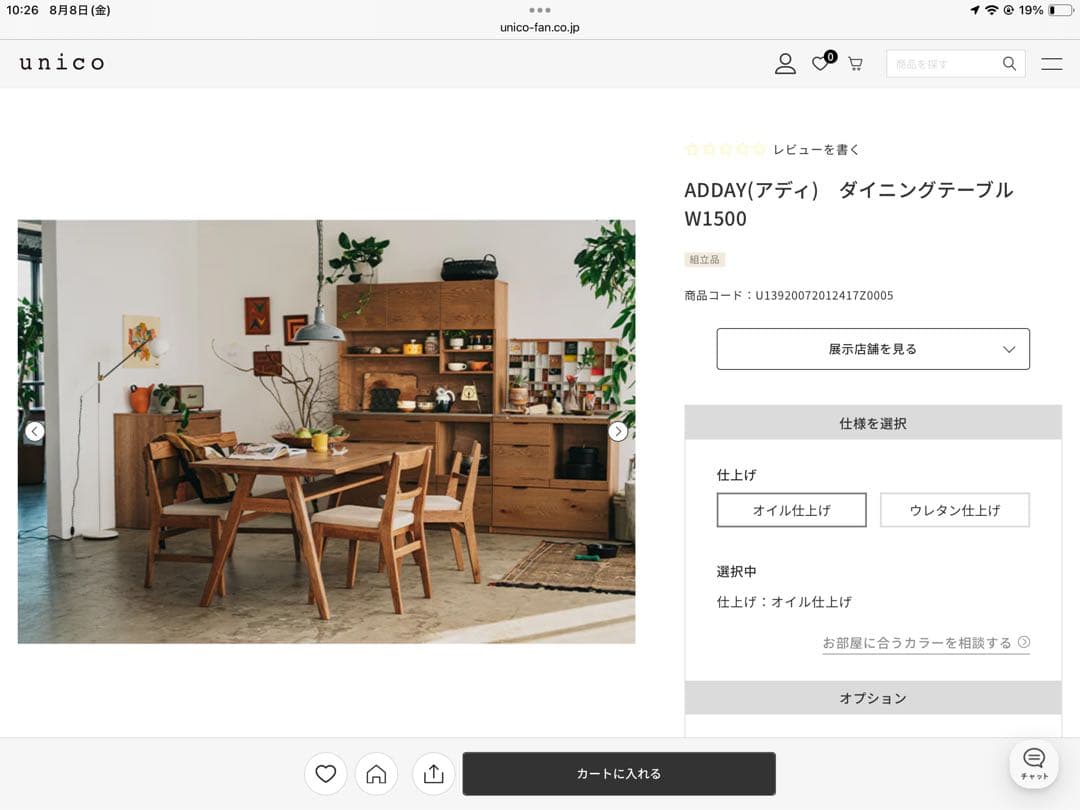1080x810 pixels.
Task: Show the previous product image with left arrow
Action: tap(35, 431)
